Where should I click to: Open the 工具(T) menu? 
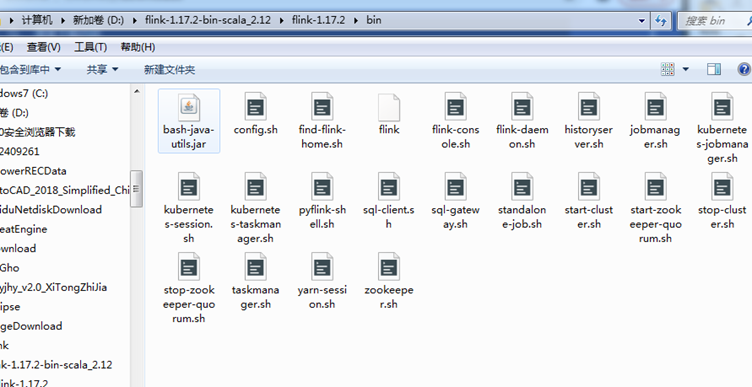90,47
